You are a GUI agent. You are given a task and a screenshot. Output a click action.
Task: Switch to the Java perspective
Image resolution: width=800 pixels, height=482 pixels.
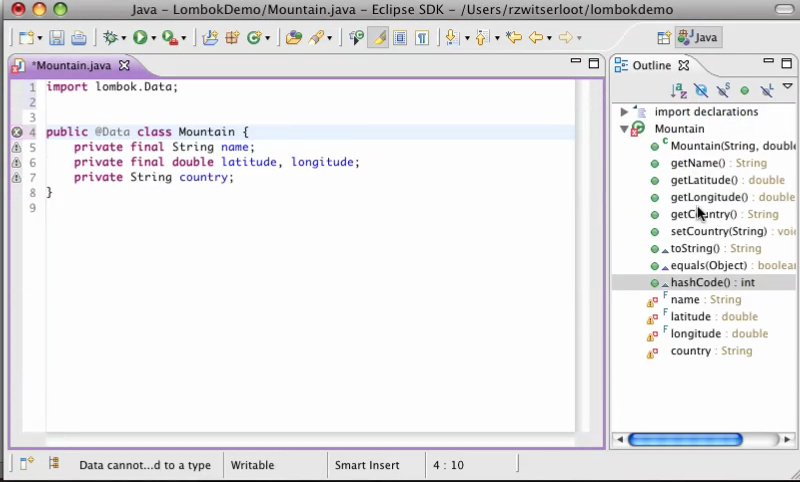(x=699, y=38)
